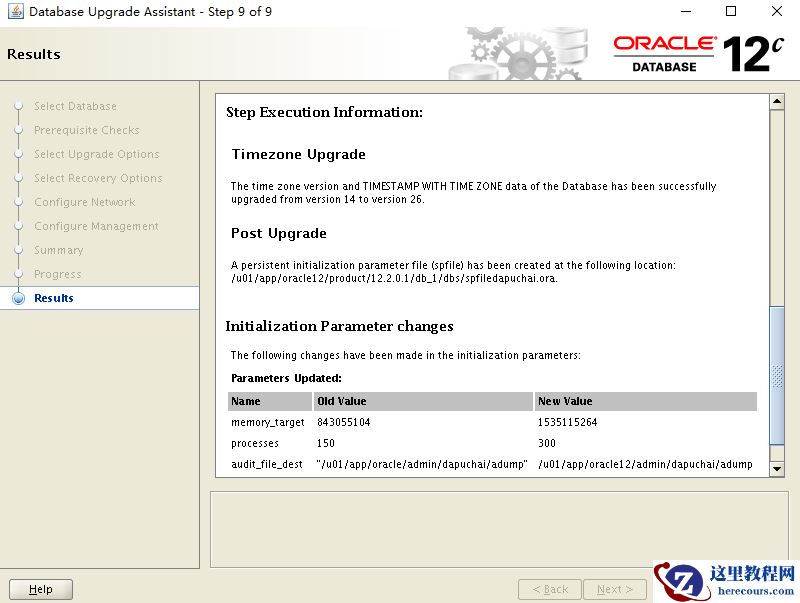
Task: Click the Name column header
Action: pos(269,401)
